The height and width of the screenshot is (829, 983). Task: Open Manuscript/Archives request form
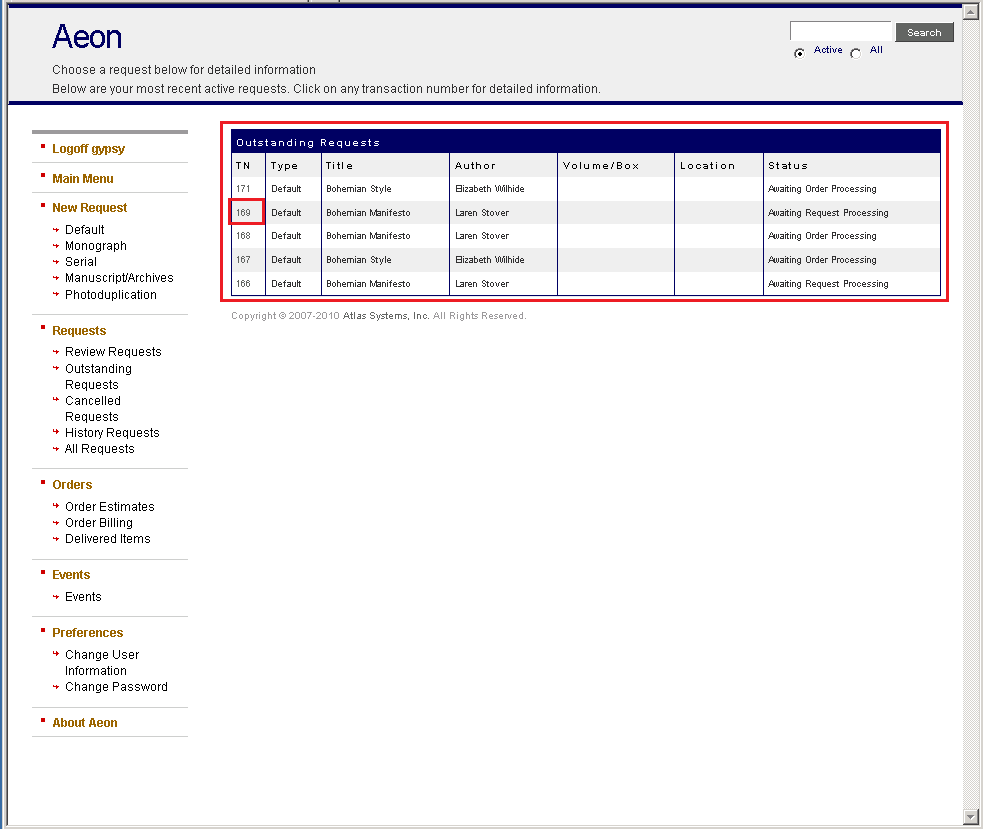click(119, 278)
